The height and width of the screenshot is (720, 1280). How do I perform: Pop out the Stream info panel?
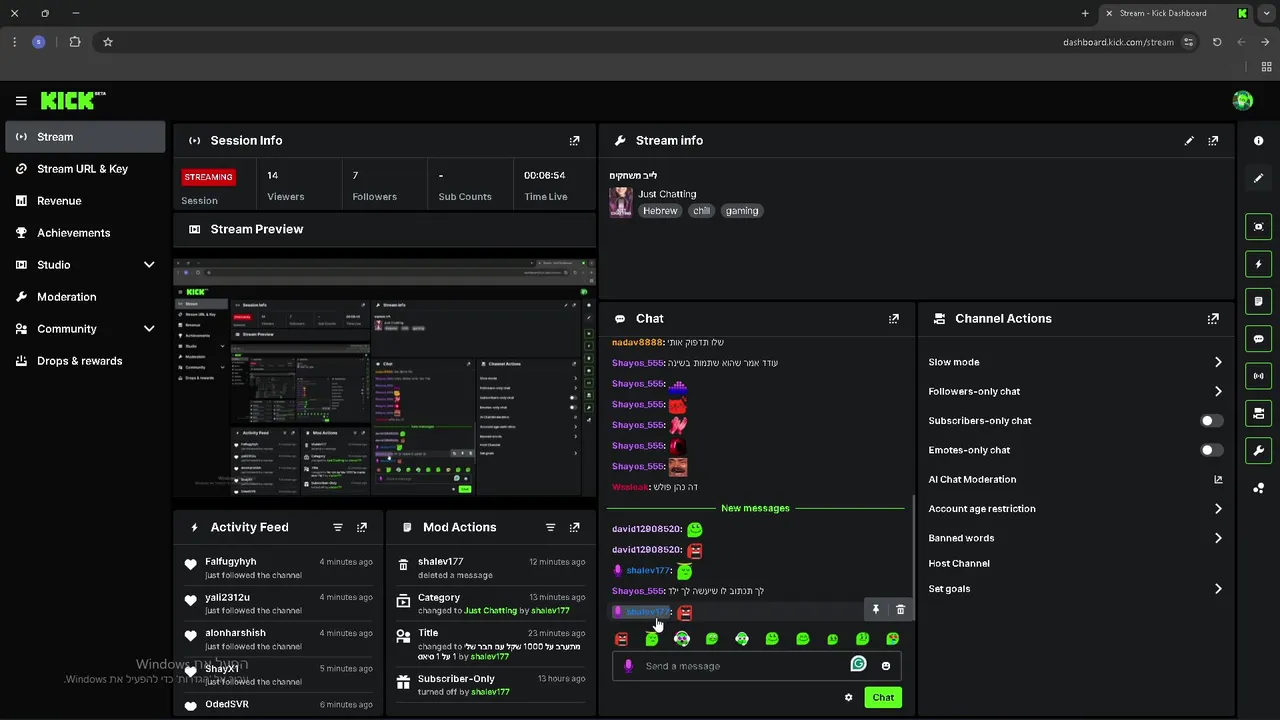[x=1213, y=141]
